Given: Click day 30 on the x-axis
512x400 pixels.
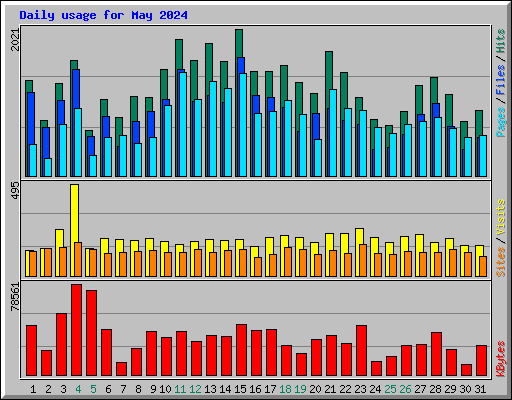Looking at the screenshot, I should pos(465,389).
